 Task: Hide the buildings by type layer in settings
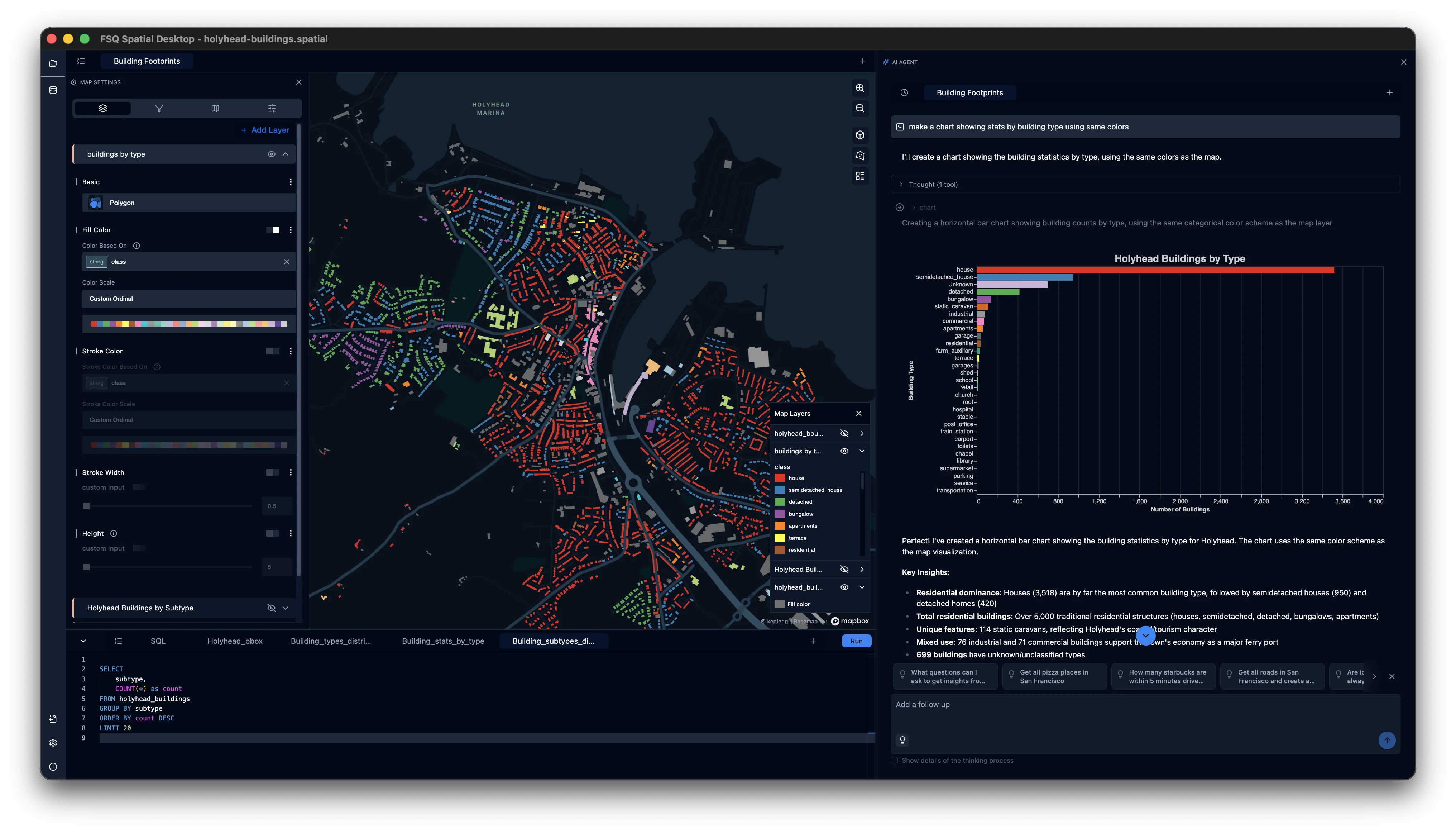point(272,154)
